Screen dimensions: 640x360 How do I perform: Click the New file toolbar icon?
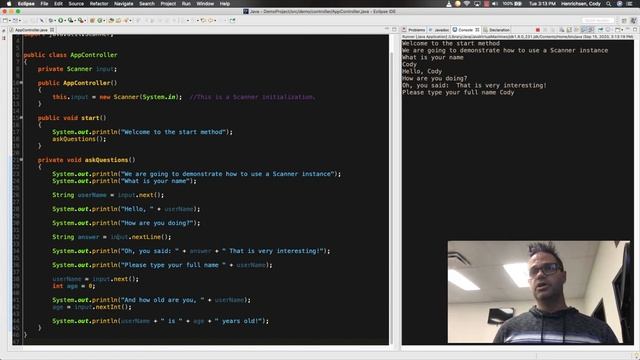point(5,20)
